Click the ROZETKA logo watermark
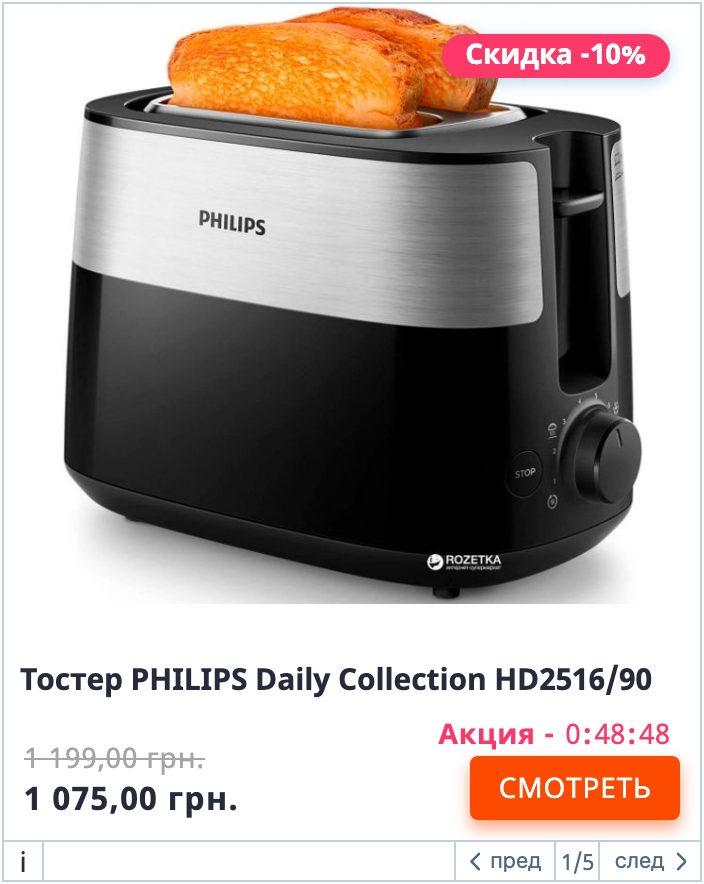 [x=463, y=562]
